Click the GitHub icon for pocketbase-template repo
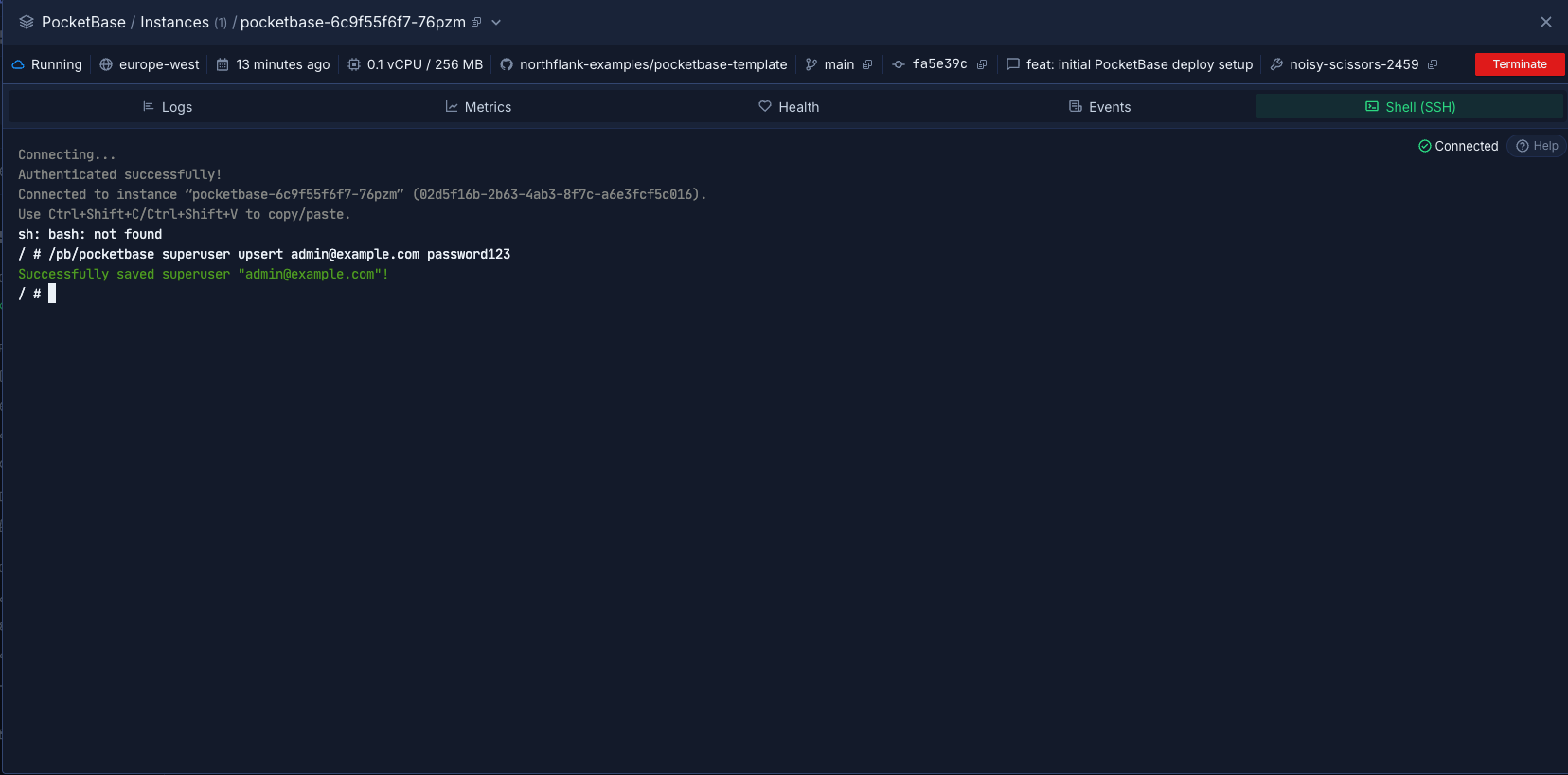The width and height of the screenshot is (1568, 775). click(507, 64)
